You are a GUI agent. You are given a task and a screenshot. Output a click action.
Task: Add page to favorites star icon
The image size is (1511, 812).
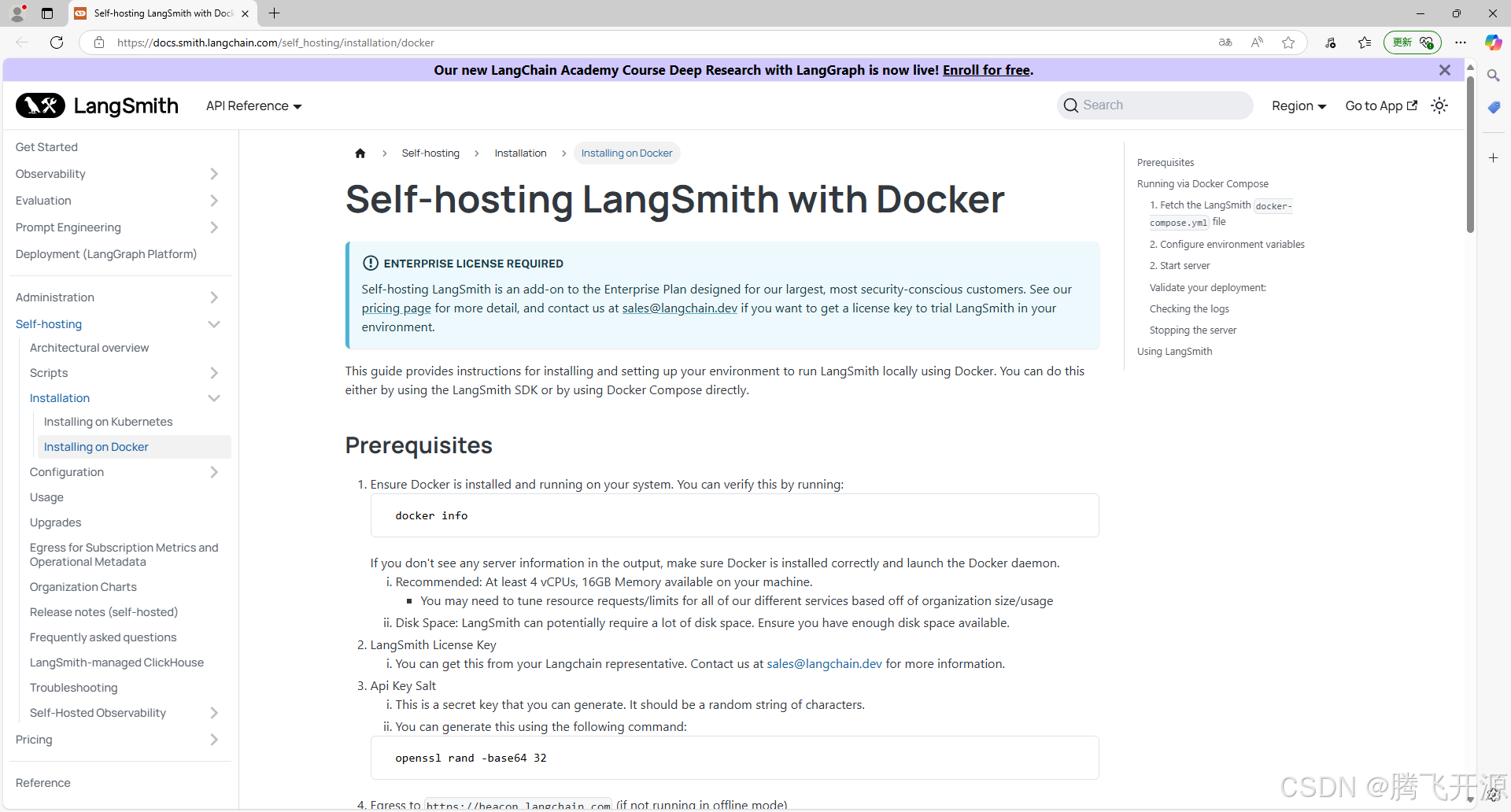point(1288,42)
